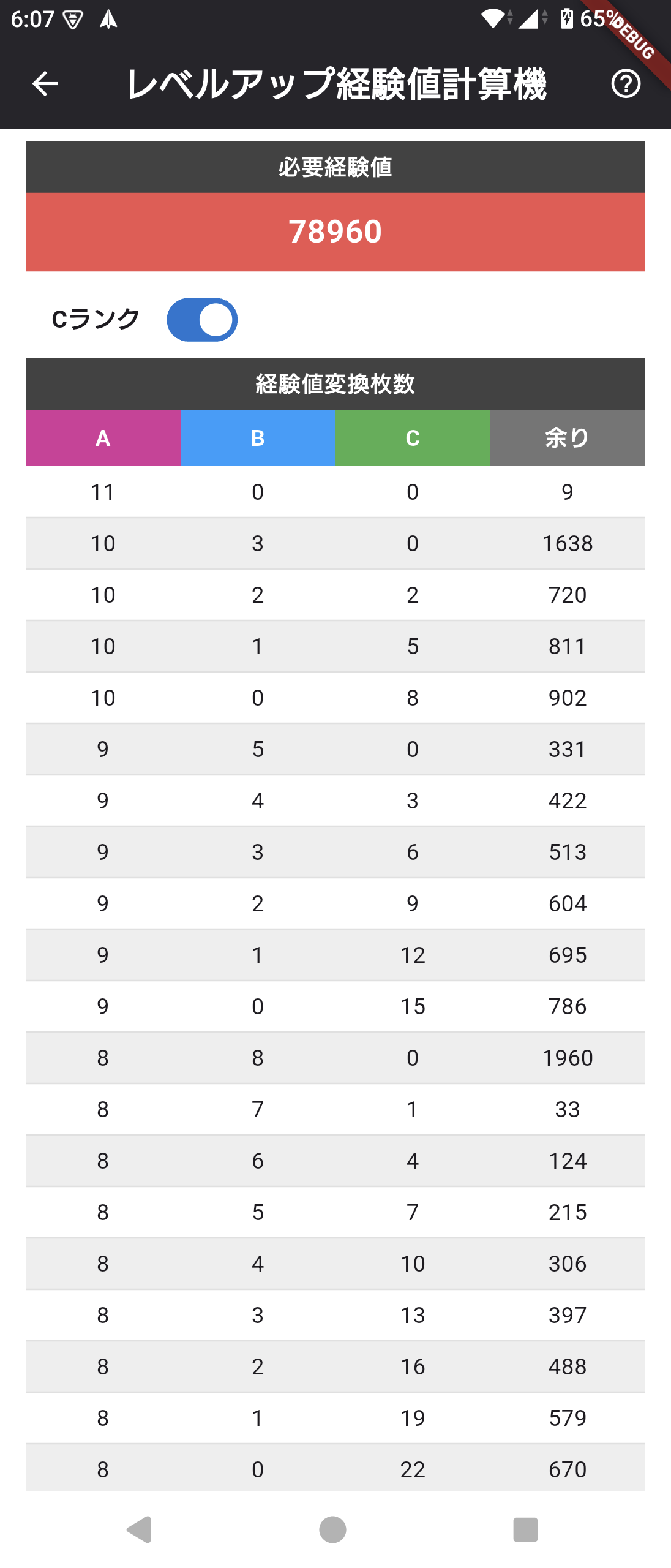
Task: Tap the 必要経験値 header bar
Action: coord(335,167)
